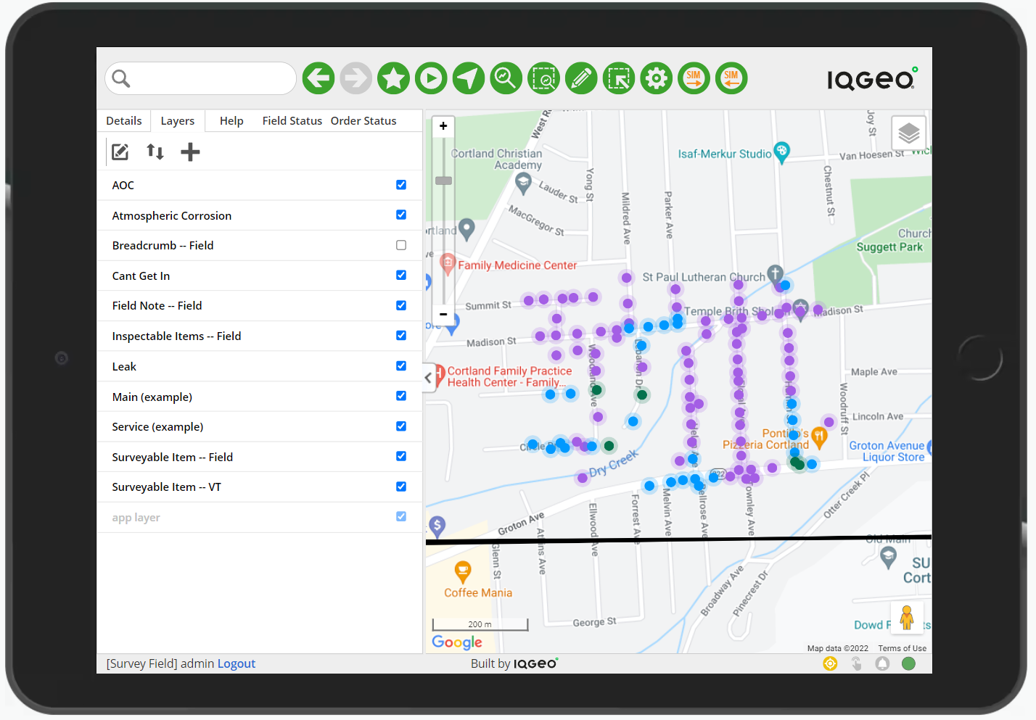The width and height of the screenshot is (1036, 720).
Task: Click the Logout link
Action: [x=236, y=663]
